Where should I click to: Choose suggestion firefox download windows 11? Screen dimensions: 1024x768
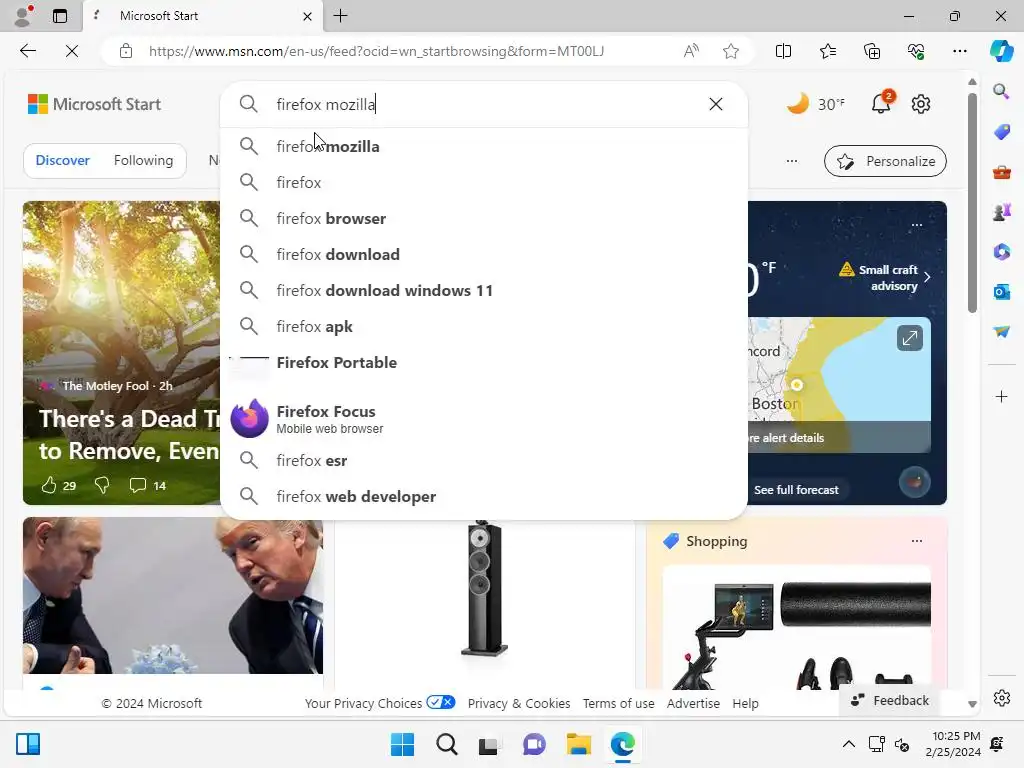[x=484, y=290]
